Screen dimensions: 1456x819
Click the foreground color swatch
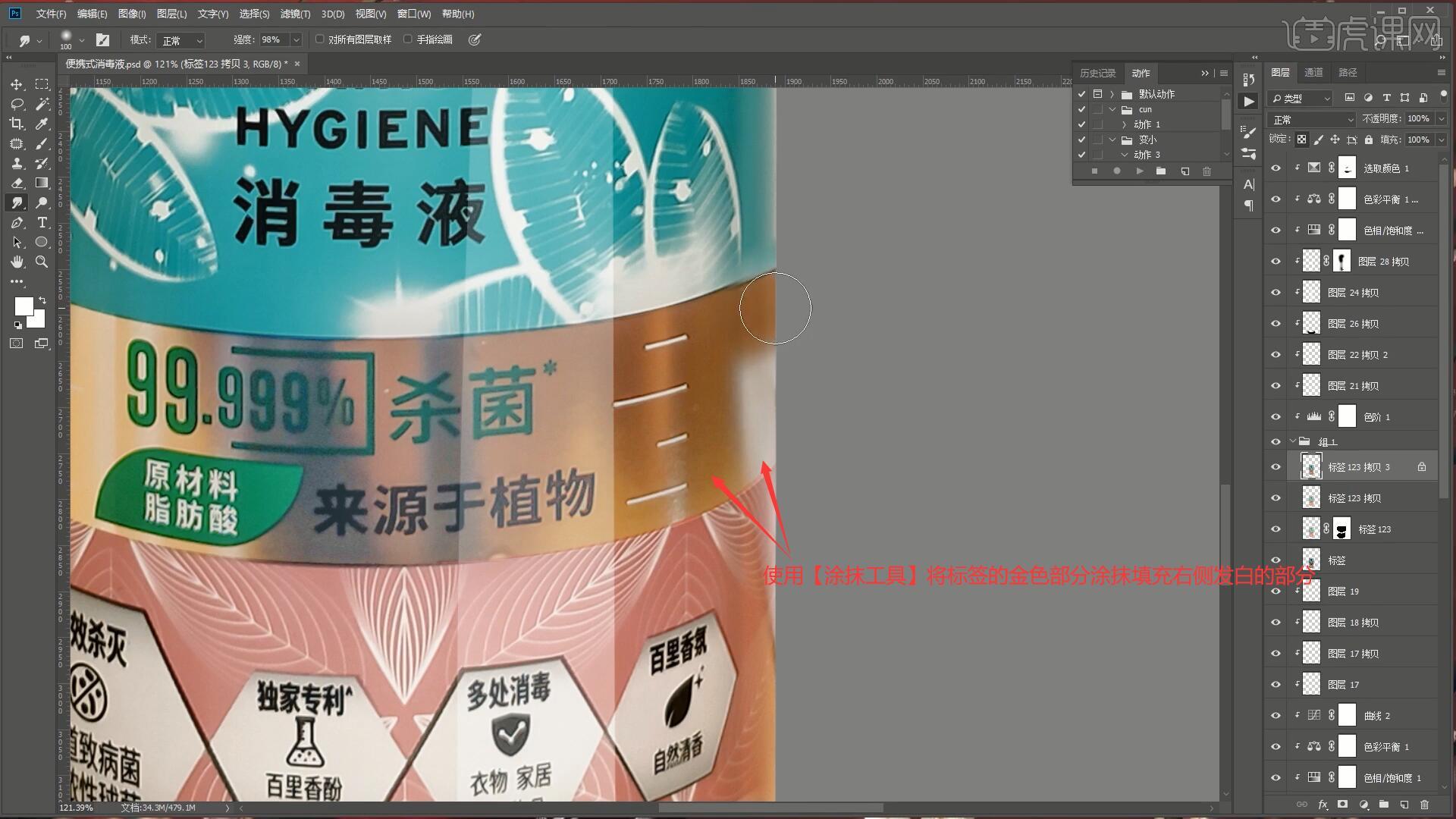pos(24,306)
